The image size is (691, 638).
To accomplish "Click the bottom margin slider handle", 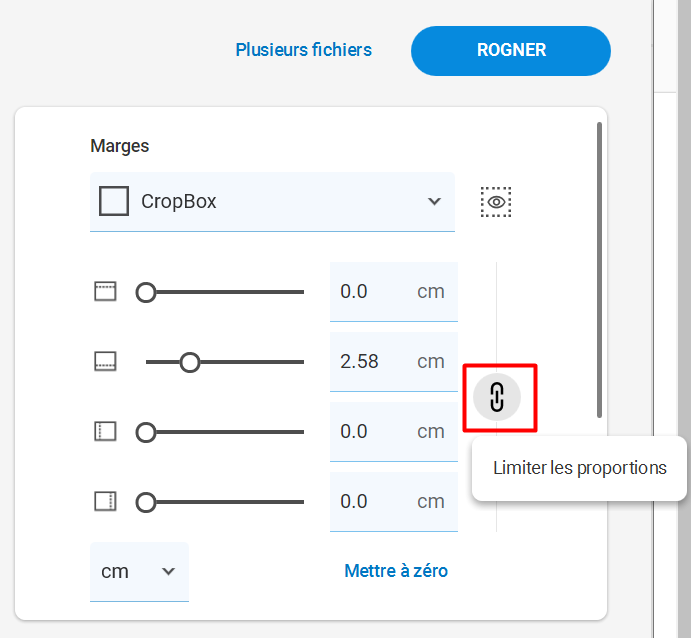I will coord(190,362).
